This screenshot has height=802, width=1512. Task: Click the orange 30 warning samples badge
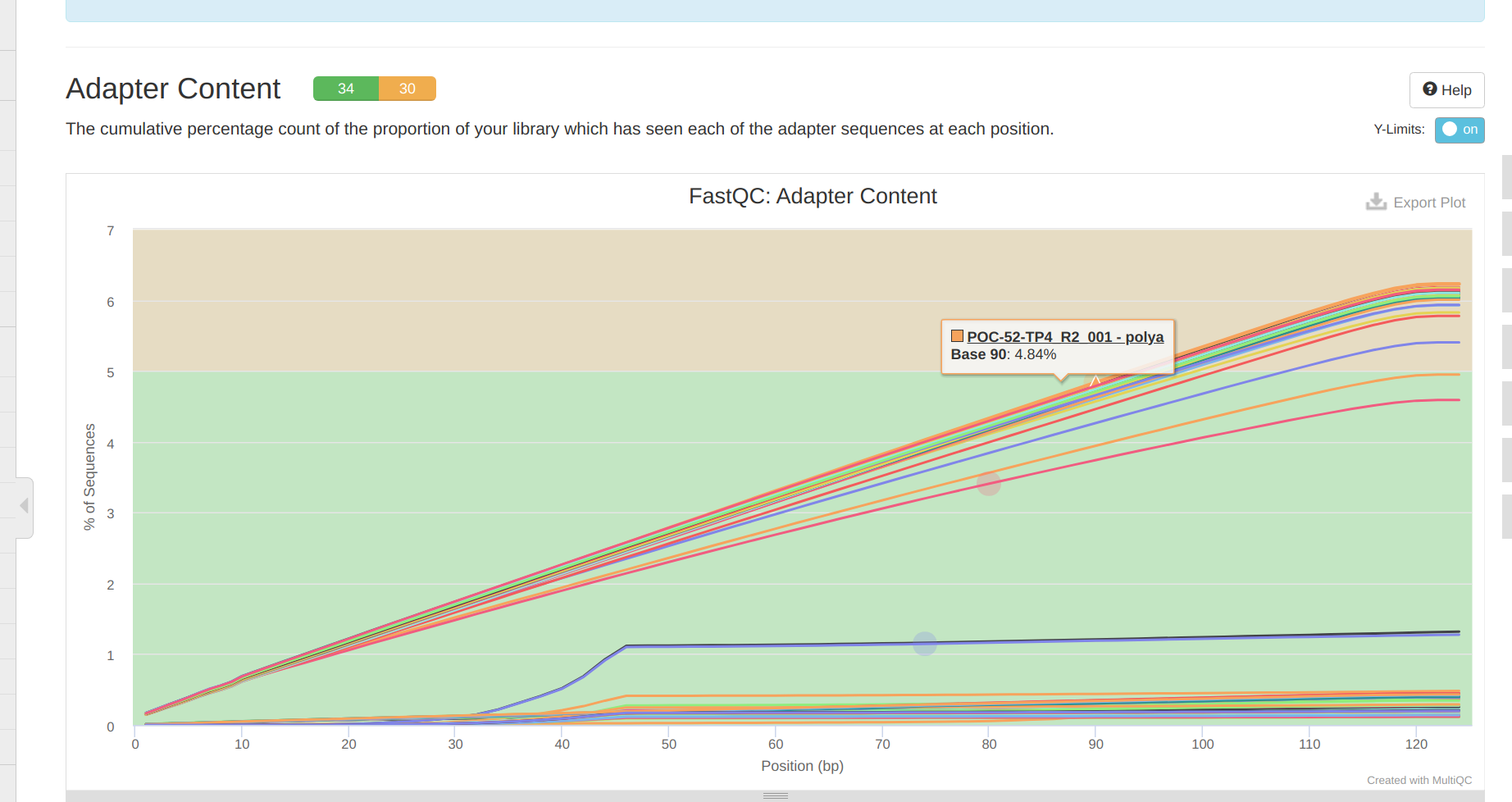(408, 89)
